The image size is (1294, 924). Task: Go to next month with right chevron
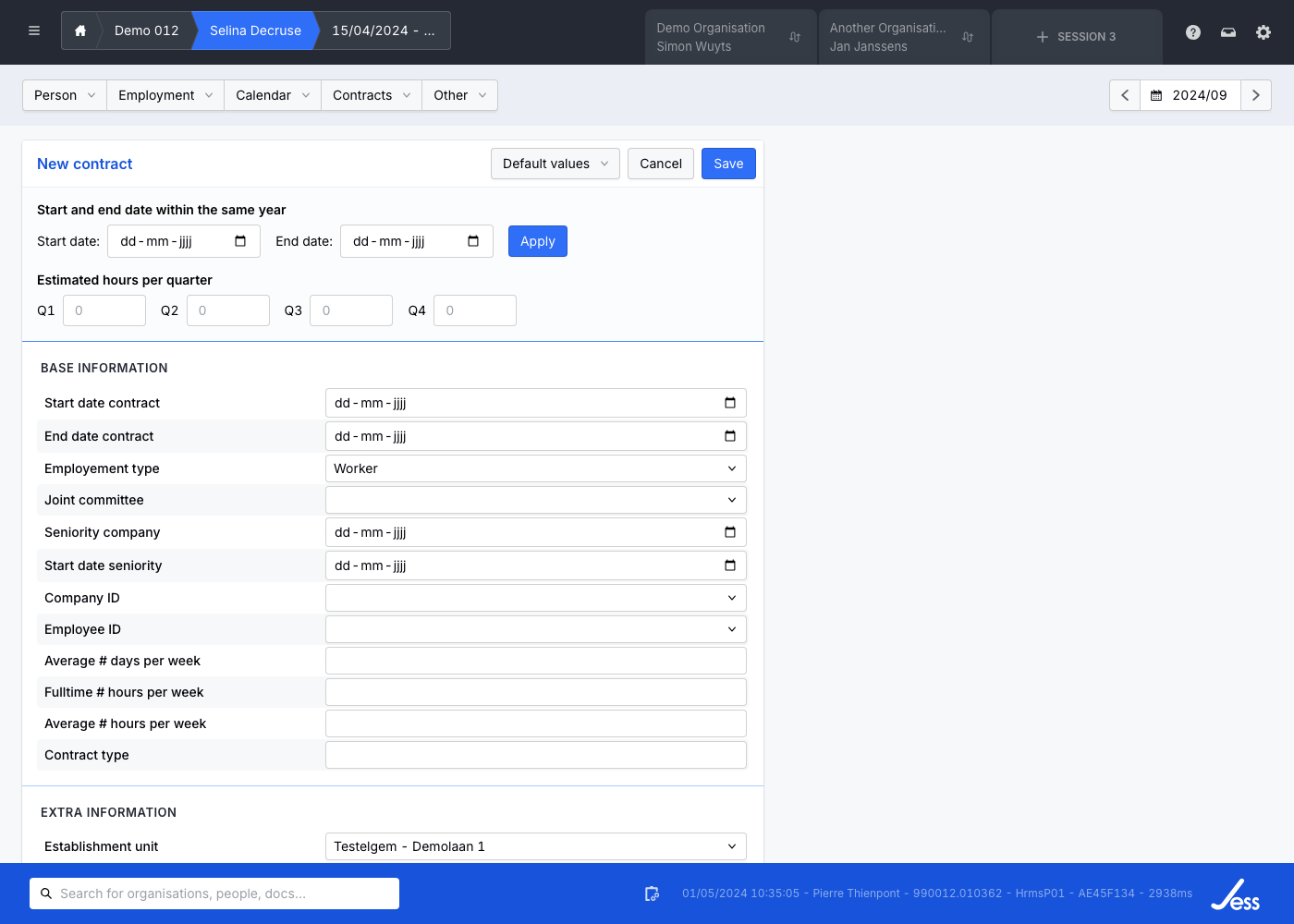tap(1256, 95)
